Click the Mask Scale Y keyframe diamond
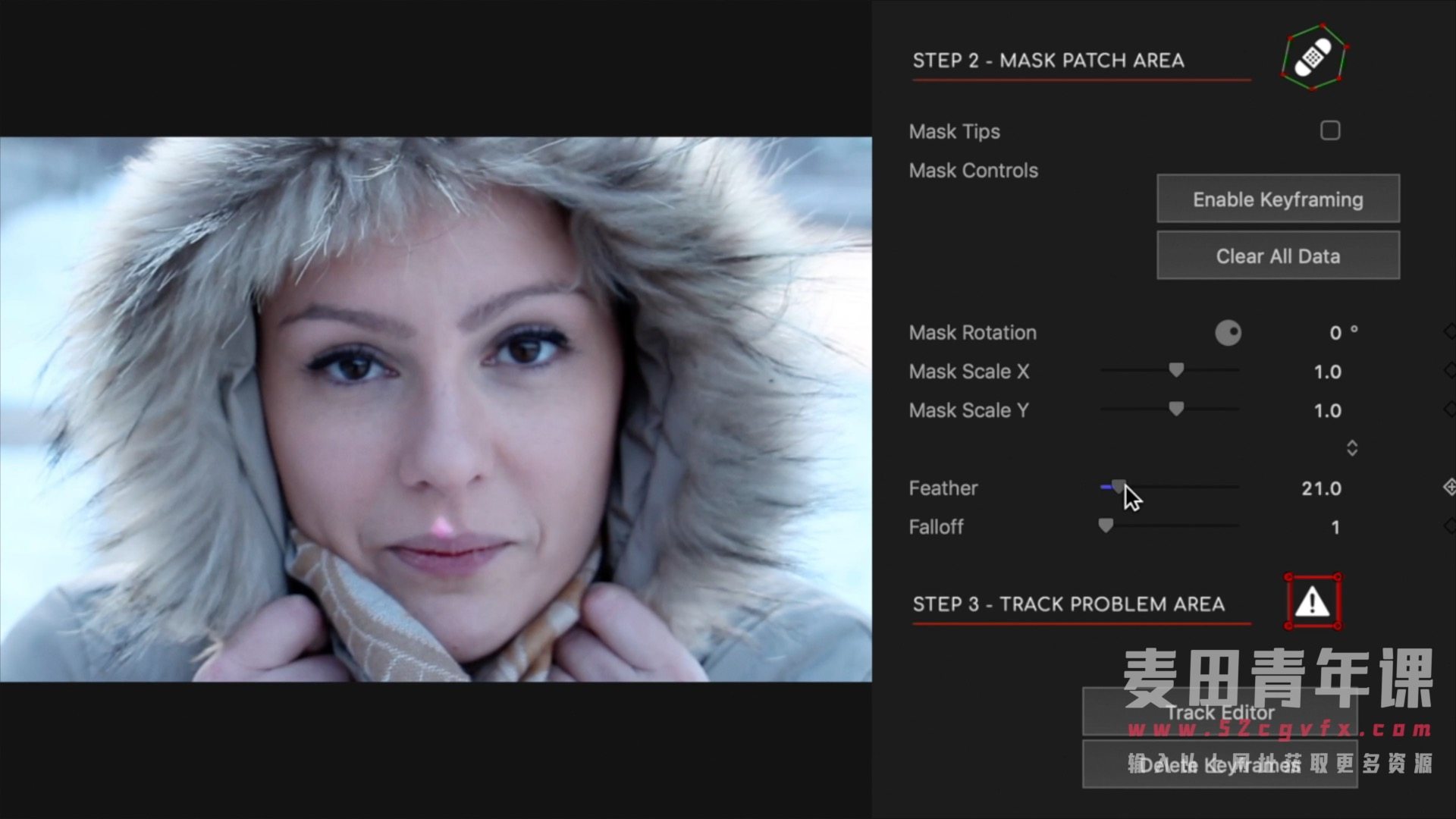 click(1449, 409)
